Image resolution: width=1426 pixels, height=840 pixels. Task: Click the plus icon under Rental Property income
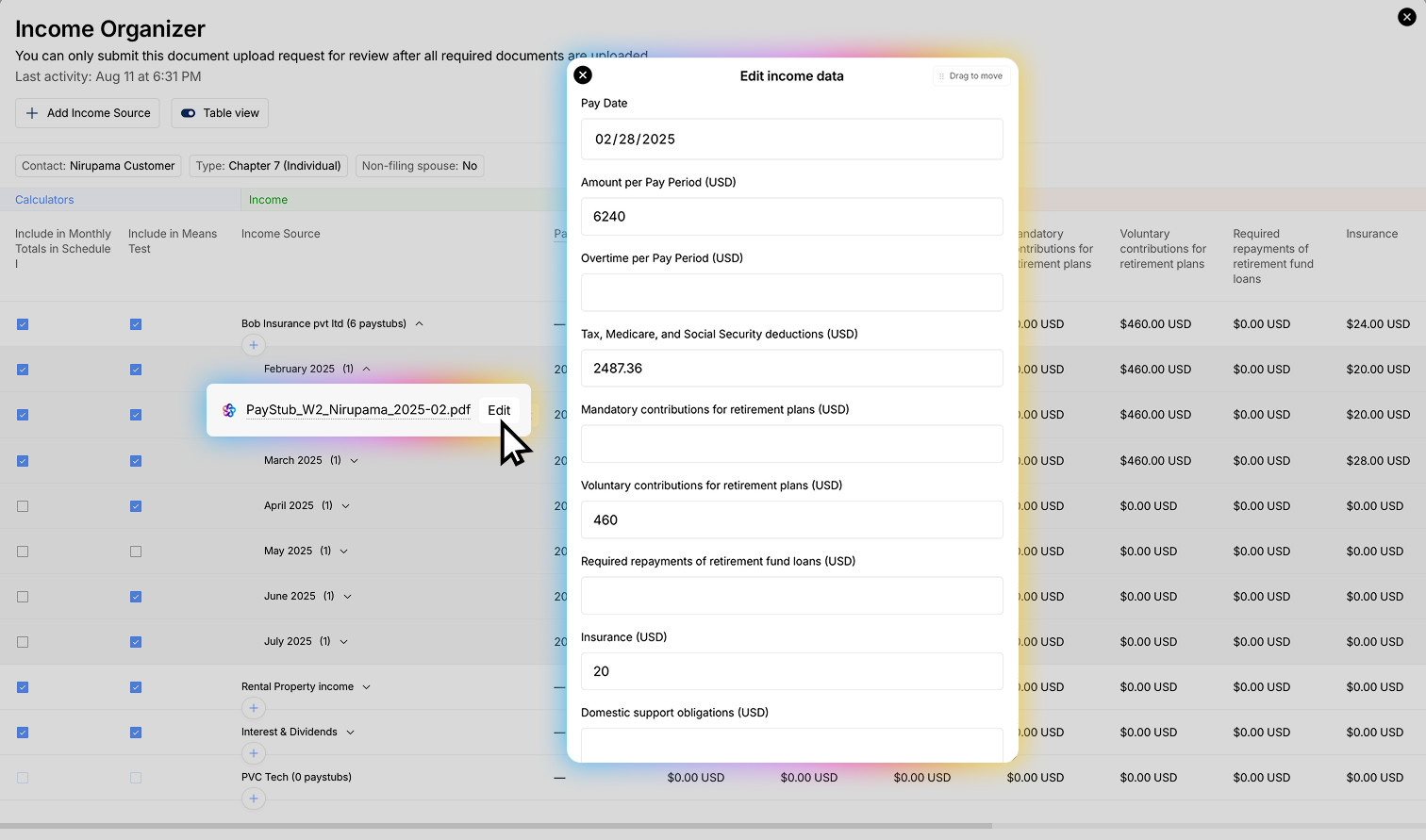click(253, 708)
